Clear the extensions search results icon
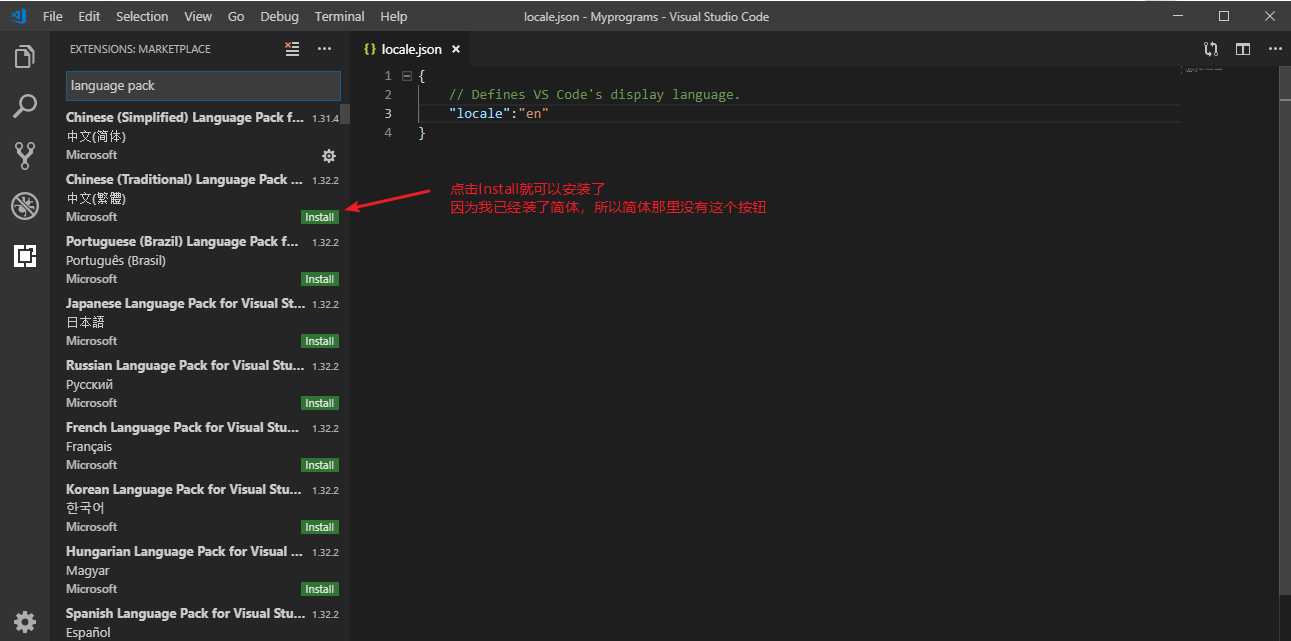 292,48
